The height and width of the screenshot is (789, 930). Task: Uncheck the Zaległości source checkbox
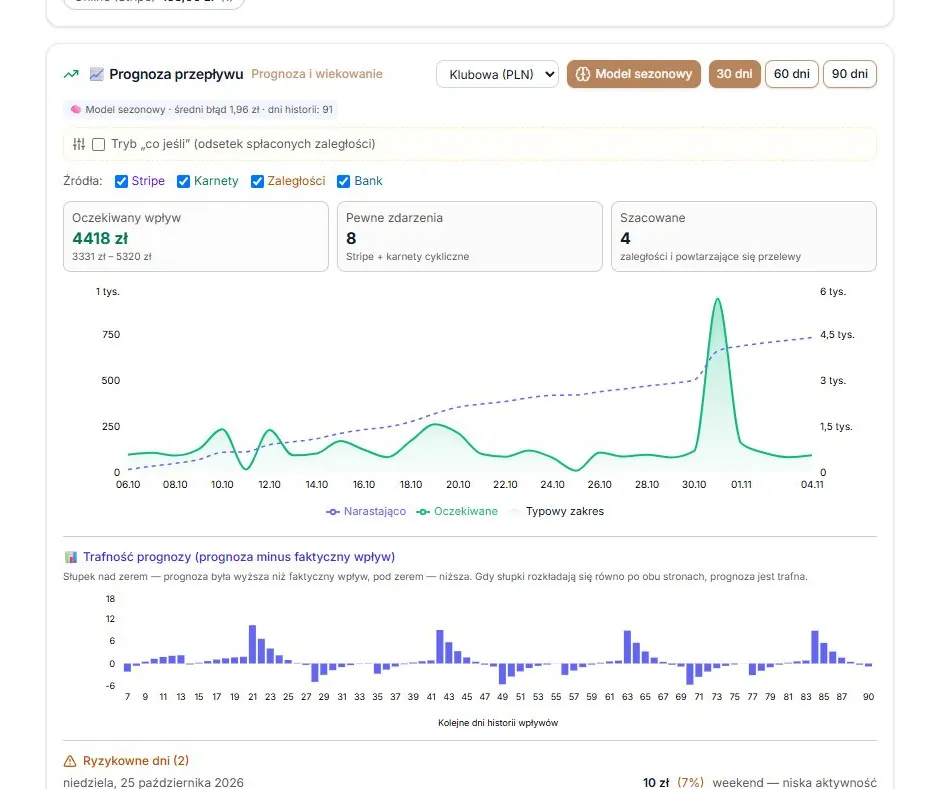(x=257, y=182)
